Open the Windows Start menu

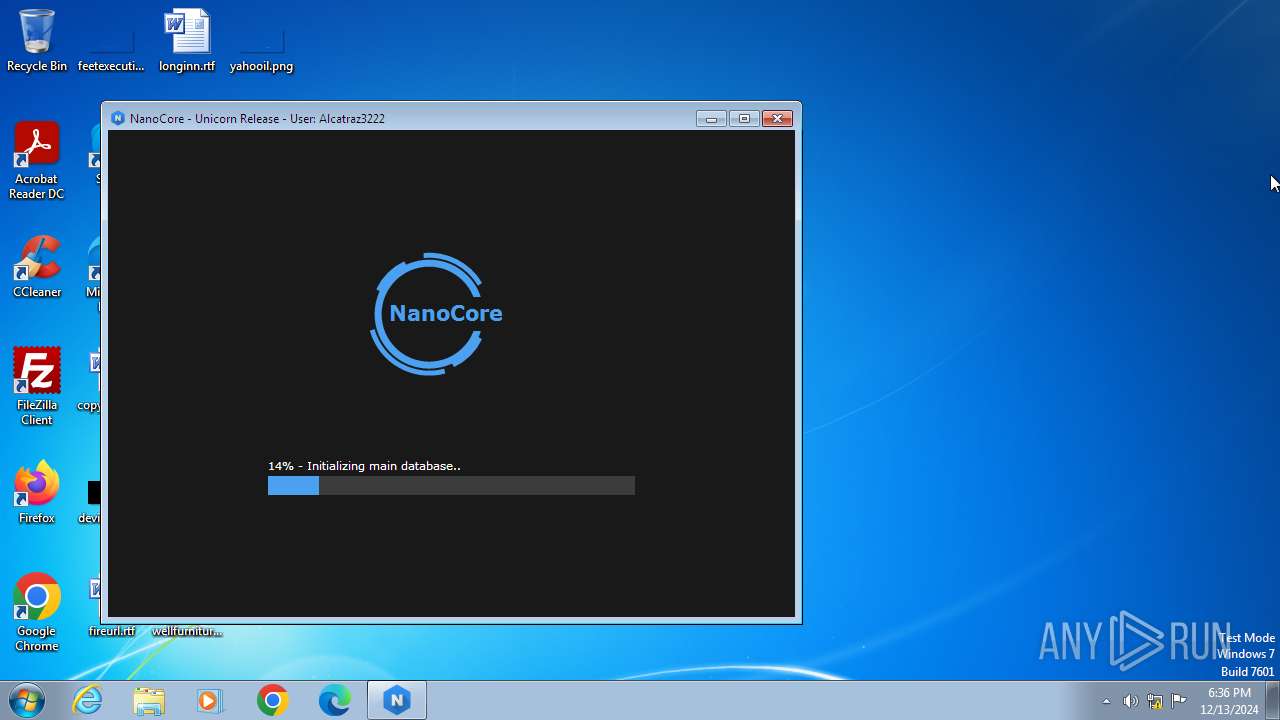pyautogui.click(x=27, y=700)
